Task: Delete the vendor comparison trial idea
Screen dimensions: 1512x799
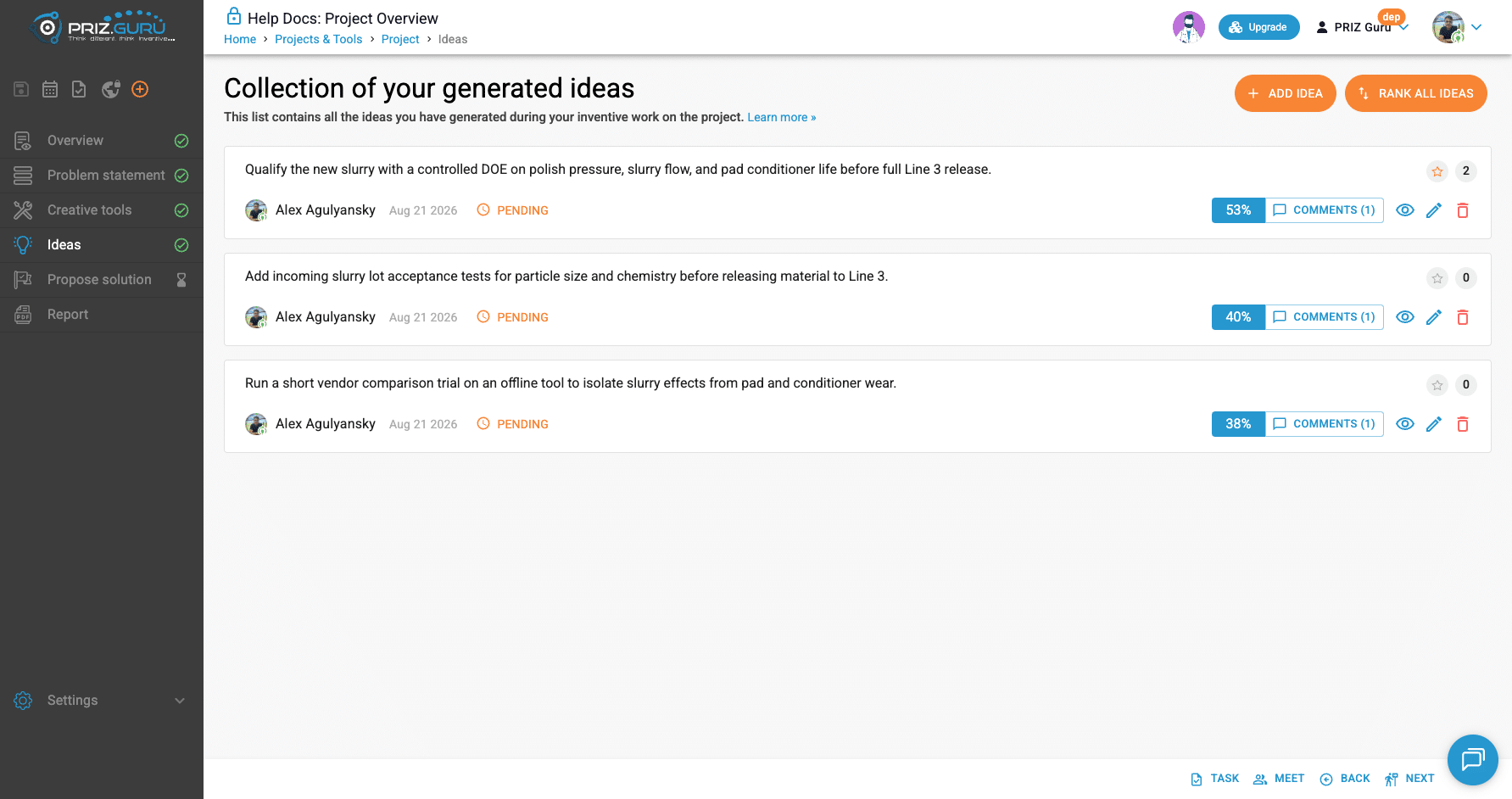Action: point(1463,424)
